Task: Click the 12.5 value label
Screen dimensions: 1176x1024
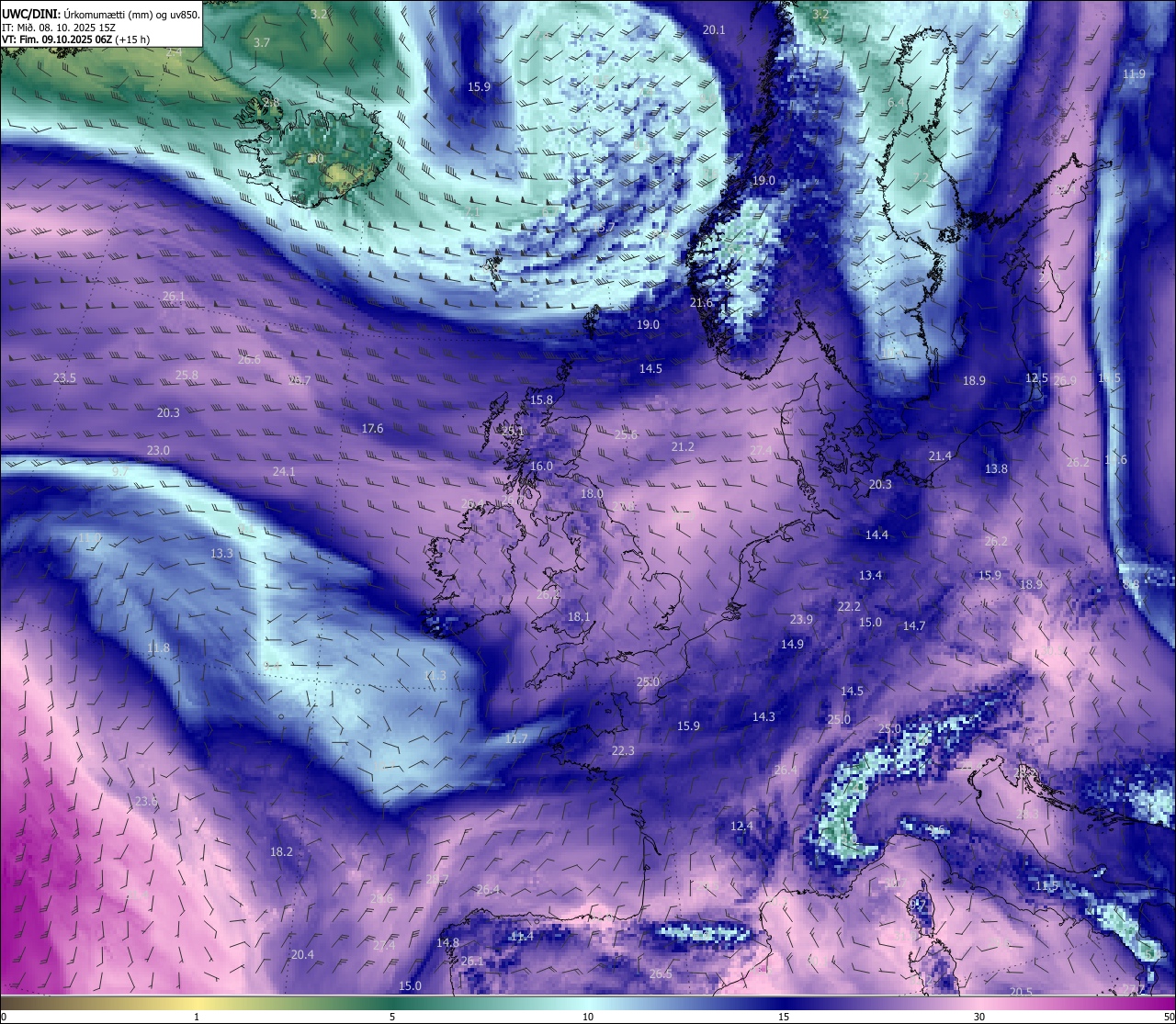Action: click(1036, 377)
